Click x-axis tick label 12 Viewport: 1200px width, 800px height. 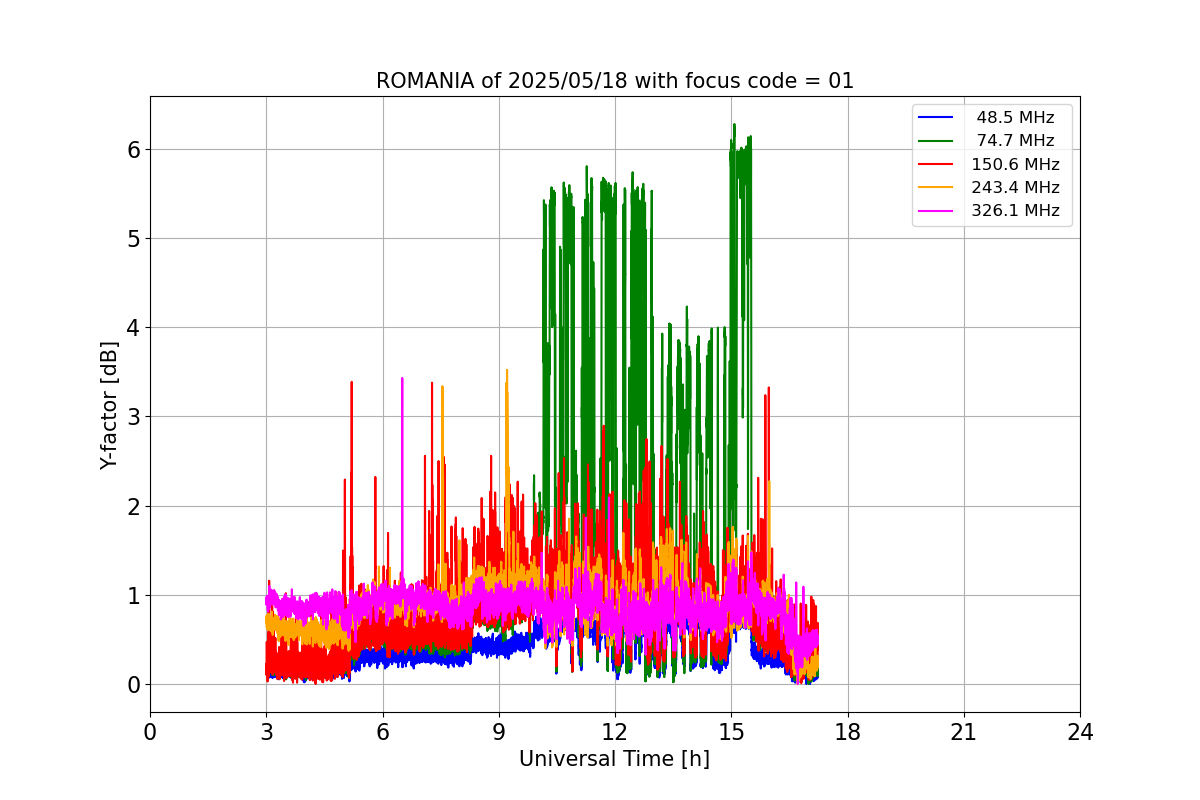615,732
